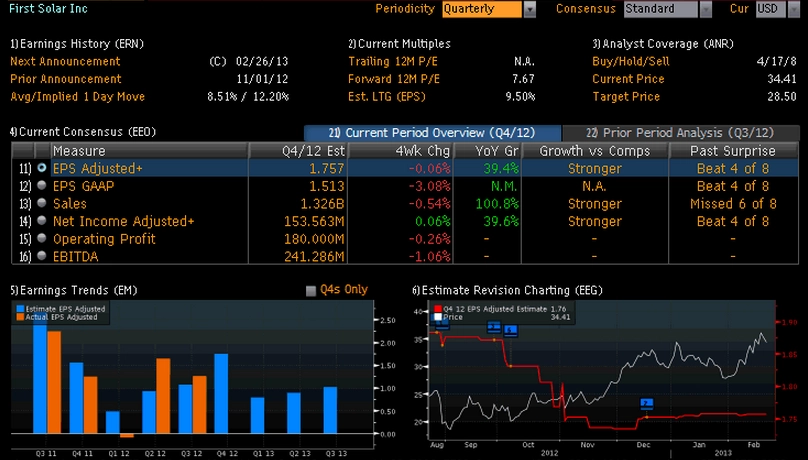
Task: Select the EBITDA radio button
Action: coord(42,255)
